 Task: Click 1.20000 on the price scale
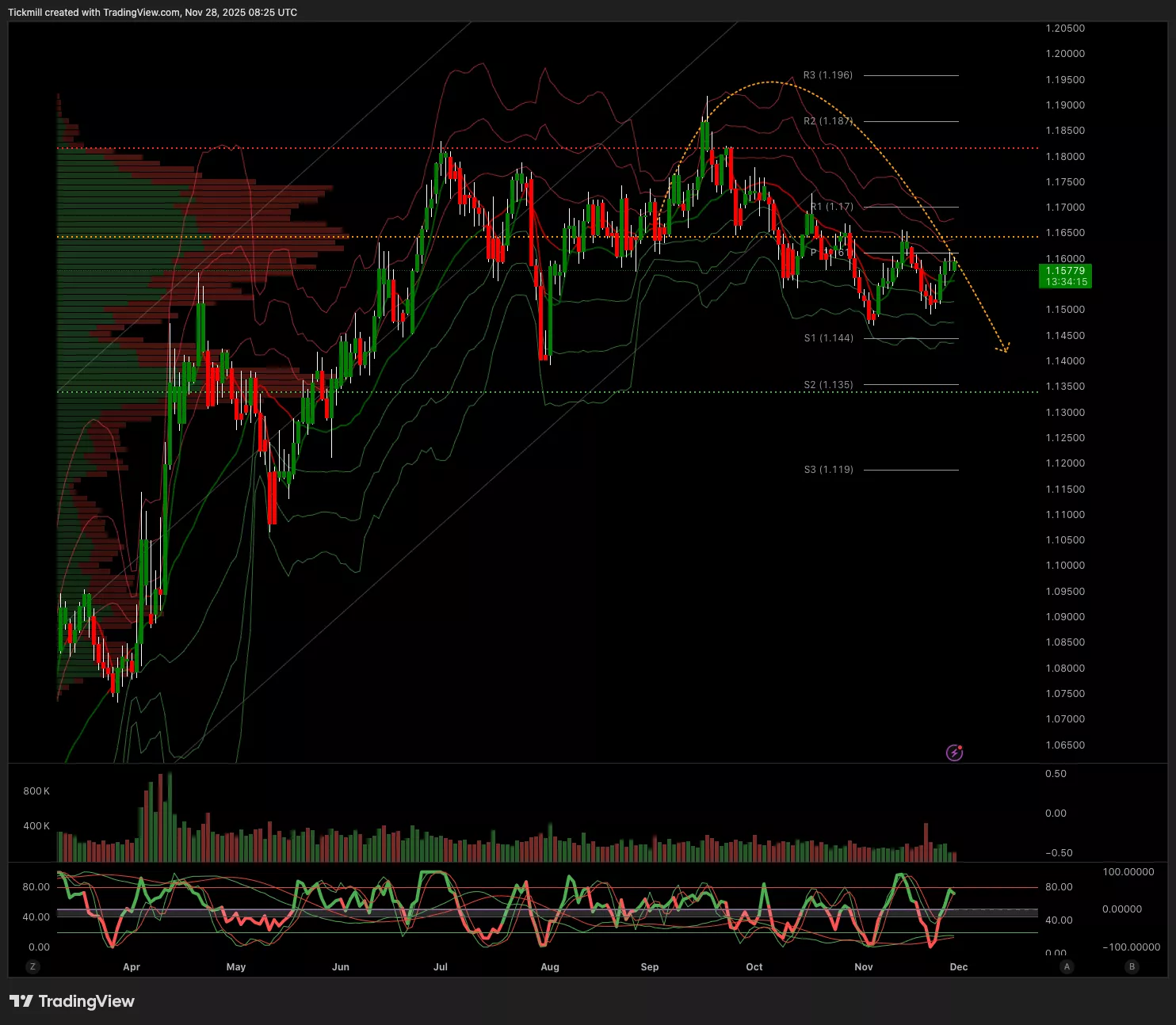[1065, 54]
